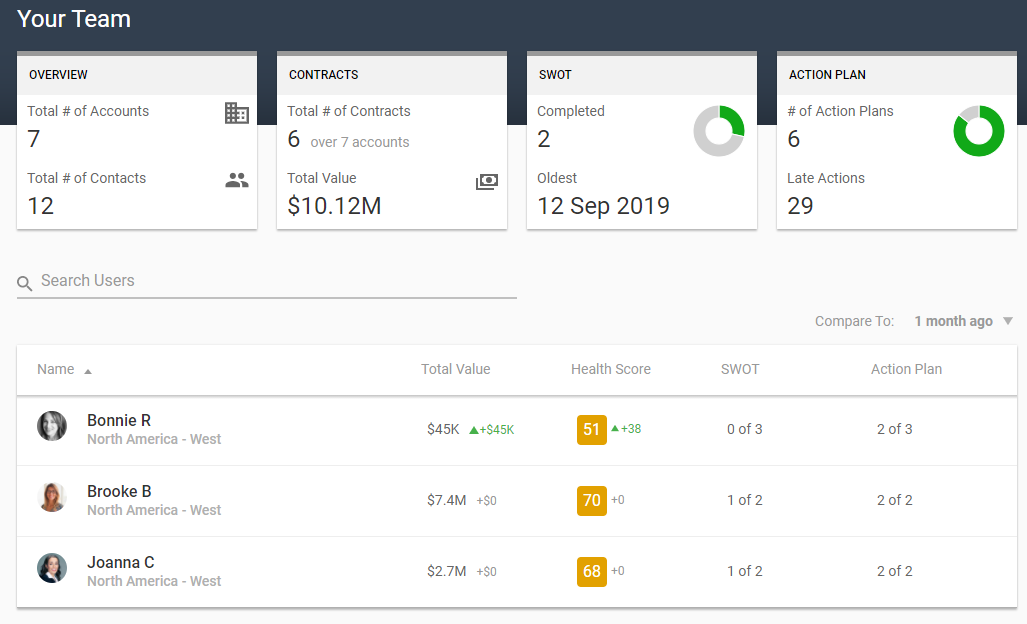Open Brooke B's user name link
This screenshot has width=1027, height=624.
119,491
